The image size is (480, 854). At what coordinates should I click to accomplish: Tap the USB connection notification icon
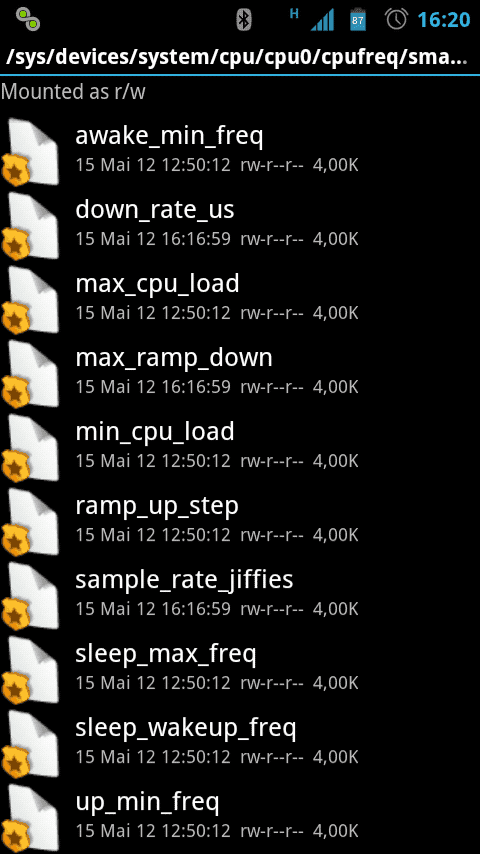coord(28,20)
